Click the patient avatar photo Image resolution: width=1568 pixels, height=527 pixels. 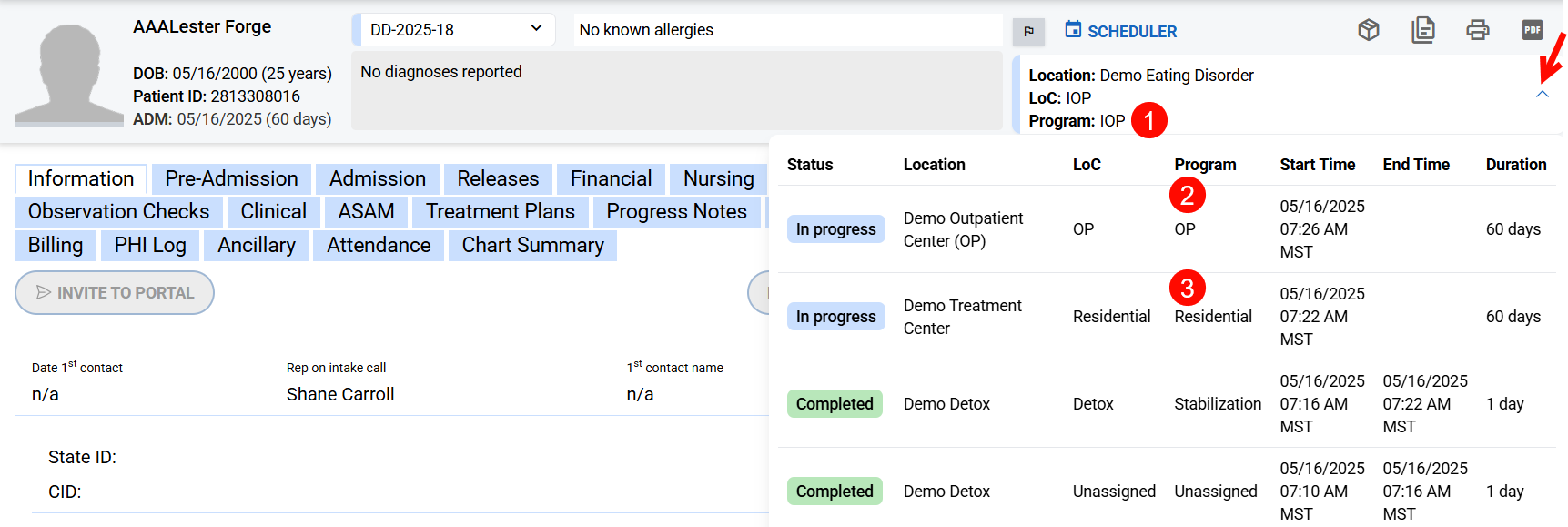(69, 74)
